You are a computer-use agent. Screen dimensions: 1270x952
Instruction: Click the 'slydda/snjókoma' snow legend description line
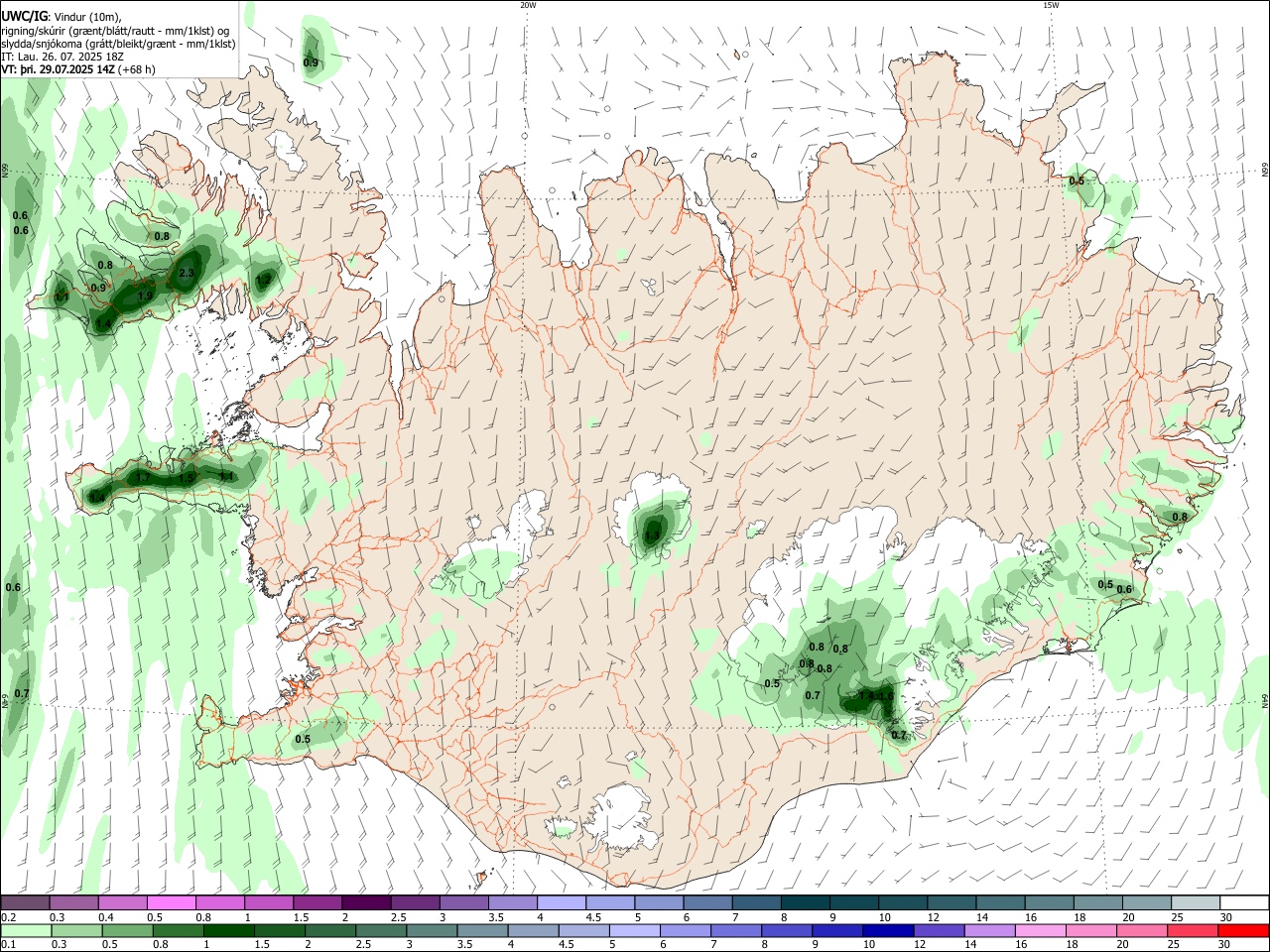click(x=117, y=44)
